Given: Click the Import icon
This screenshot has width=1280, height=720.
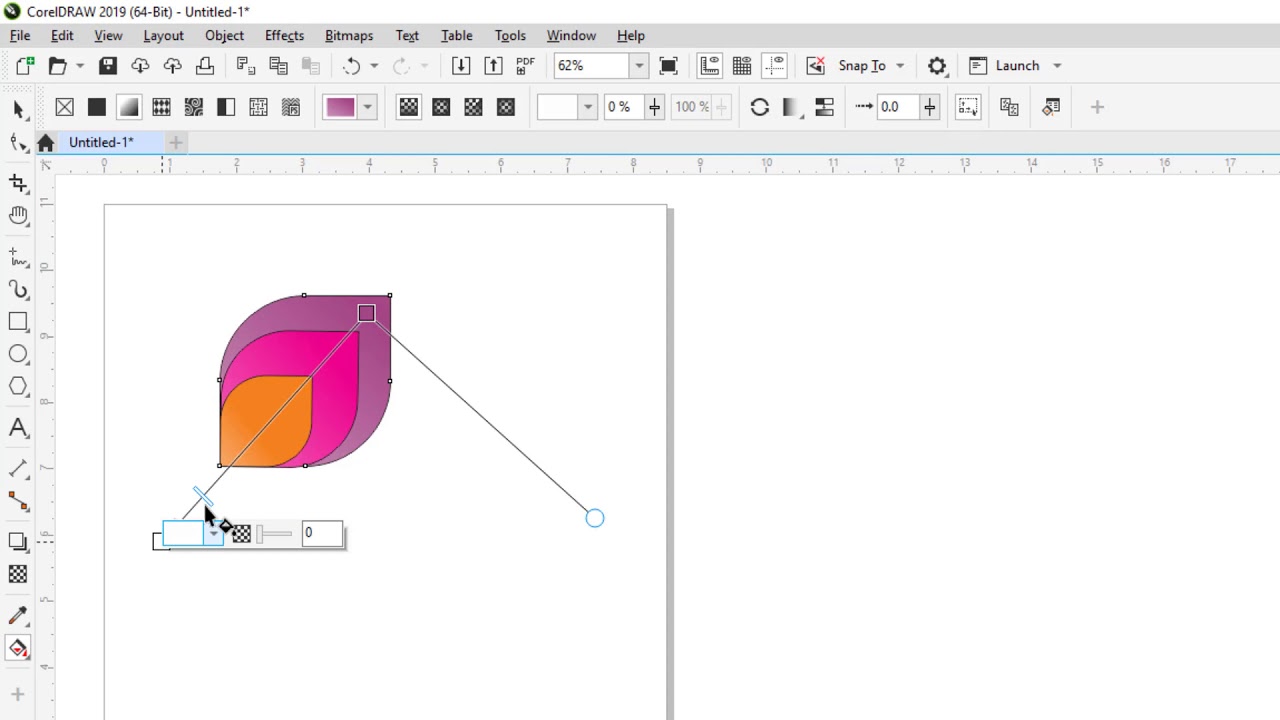Looking at the screenshot, I should click(461, 66).
